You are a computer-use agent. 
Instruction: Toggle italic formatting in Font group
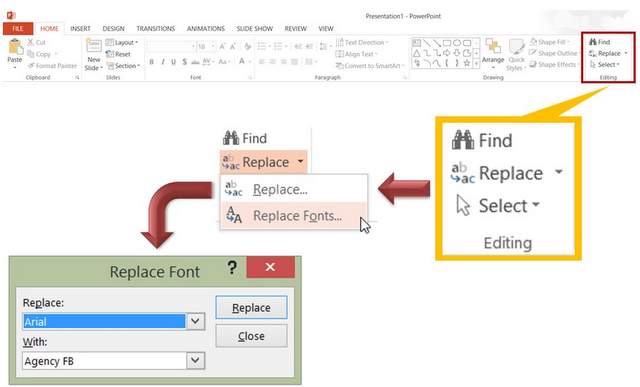click(x=162, y=62)
